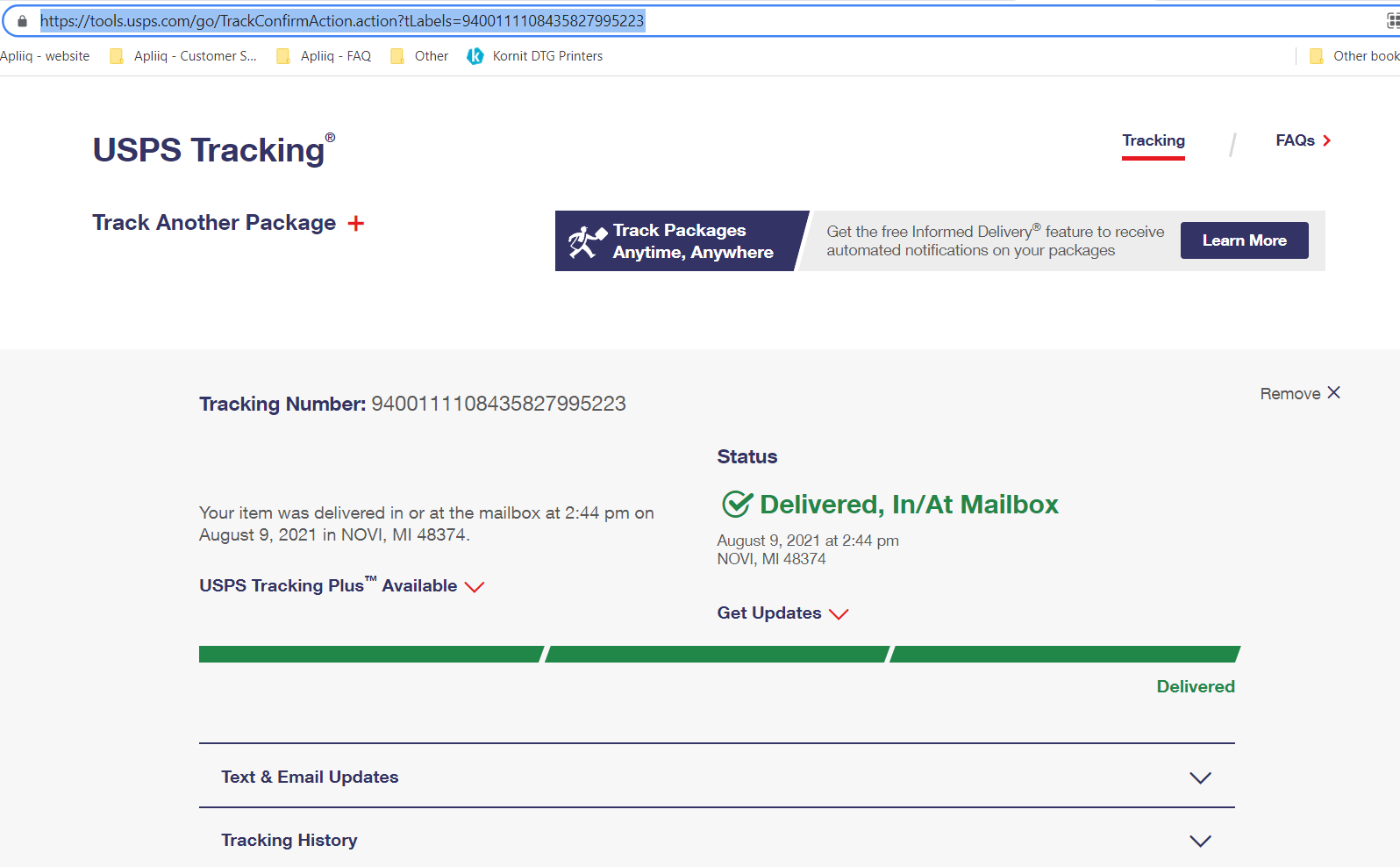
Task: Click the red chevron next to Get Updates
Action: pyautogui.click(x=839, y=614)
